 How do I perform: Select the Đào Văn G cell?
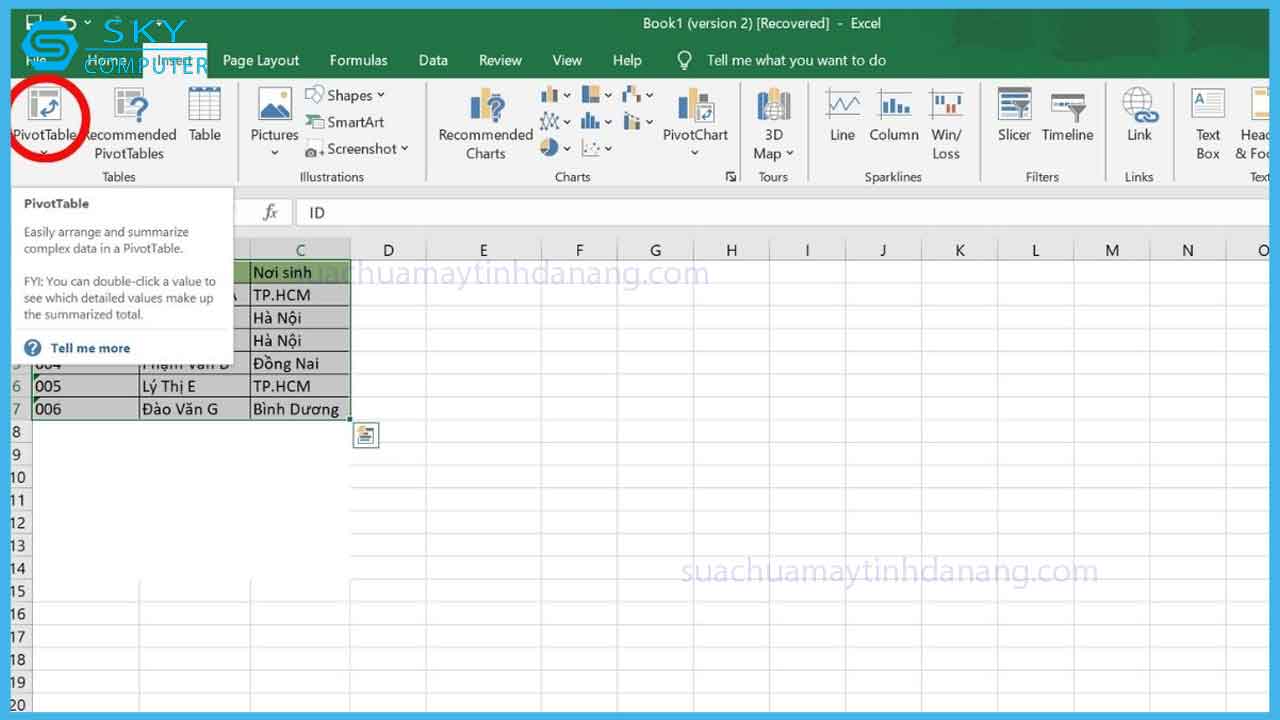(194, 408)
